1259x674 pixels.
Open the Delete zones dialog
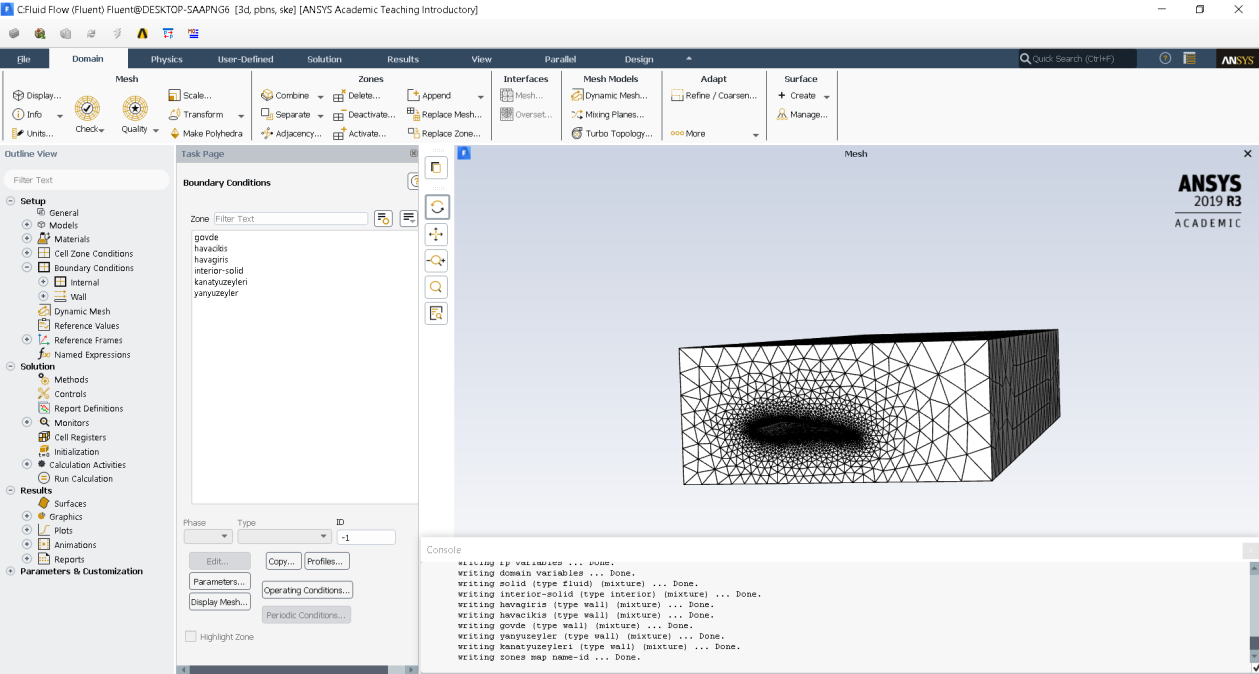click(x=357, y=96)
